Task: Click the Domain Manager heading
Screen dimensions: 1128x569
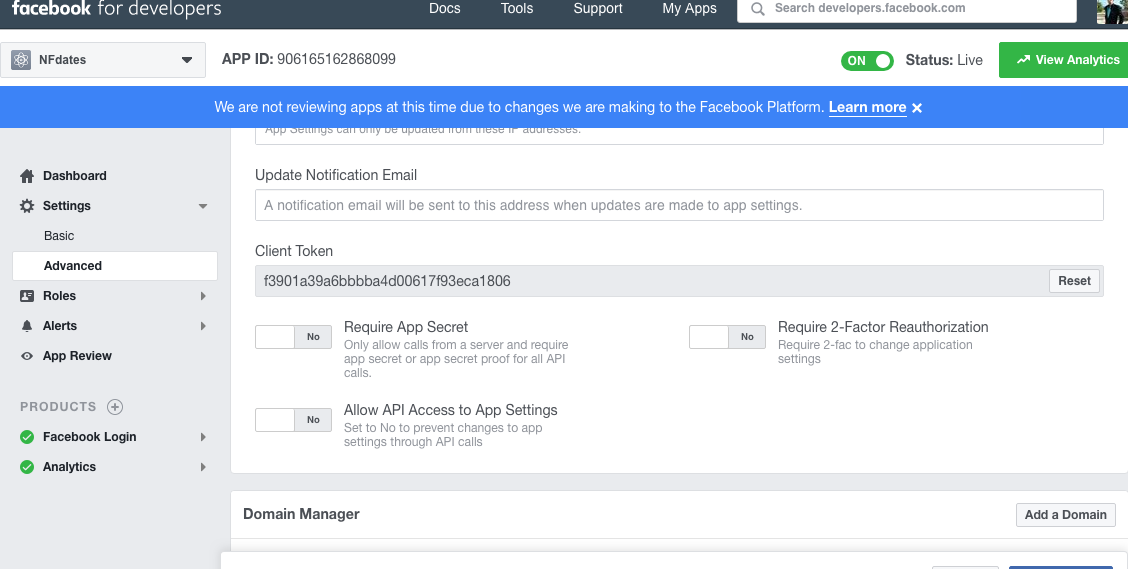Action: point(301,514)
